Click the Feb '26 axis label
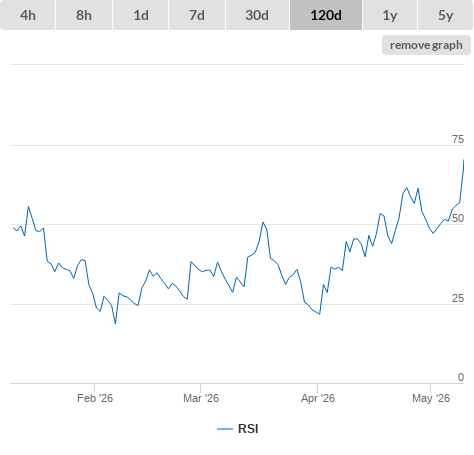Screen dimensions: 474x455 (x=95, y=398)
